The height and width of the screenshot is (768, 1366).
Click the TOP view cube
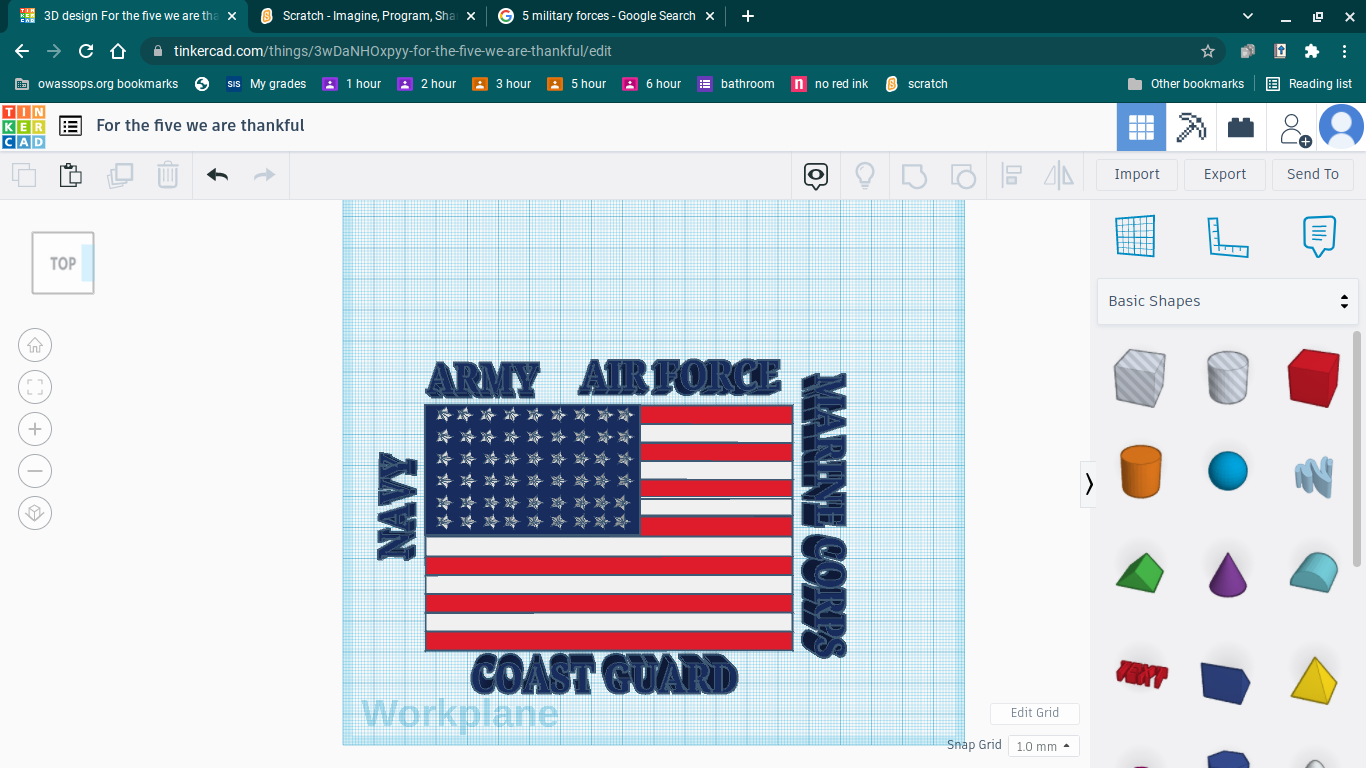63,263
